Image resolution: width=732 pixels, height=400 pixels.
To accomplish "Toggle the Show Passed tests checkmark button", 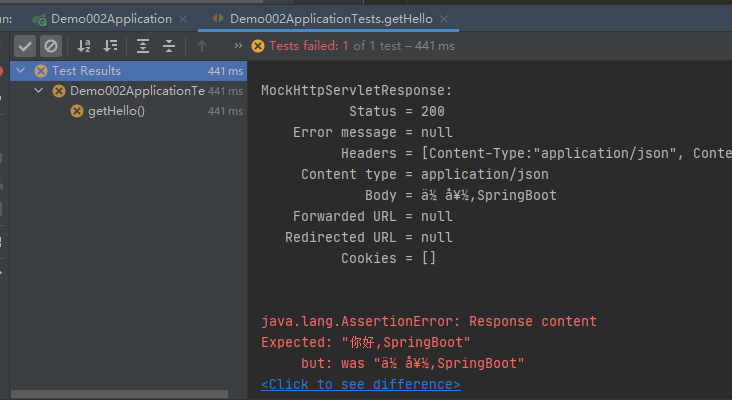I will [x=25, y=46].
